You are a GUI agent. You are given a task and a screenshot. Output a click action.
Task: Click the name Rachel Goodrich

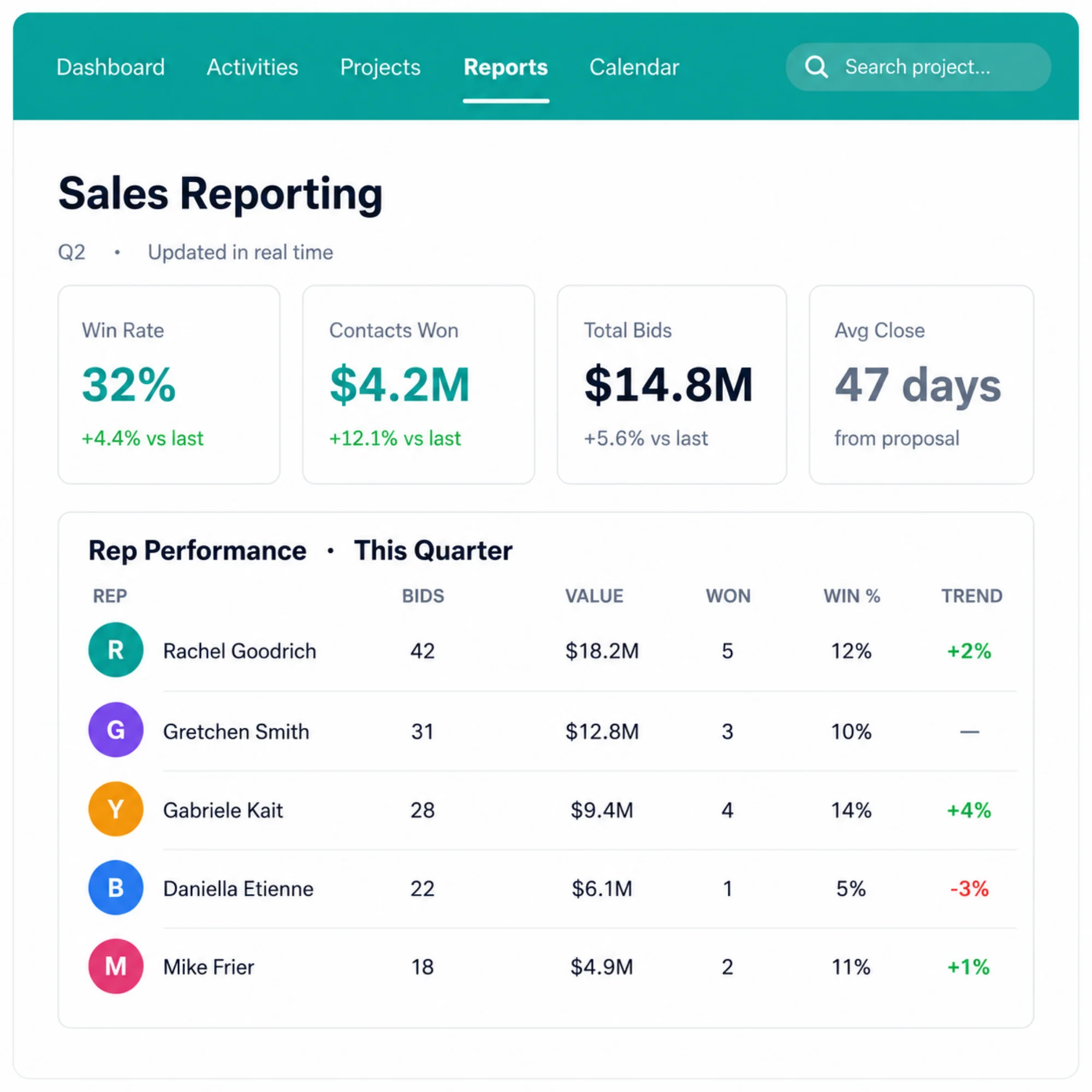click(x=240, y=651)
